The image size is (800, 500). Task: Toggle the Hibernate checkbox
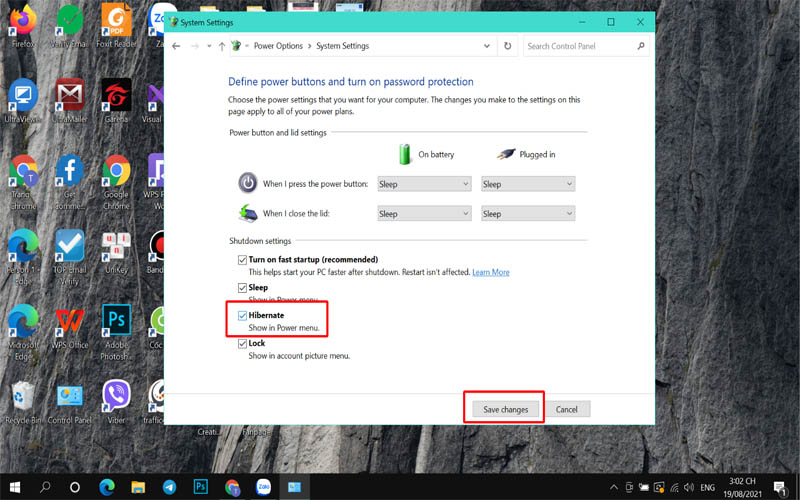point(242,315)
